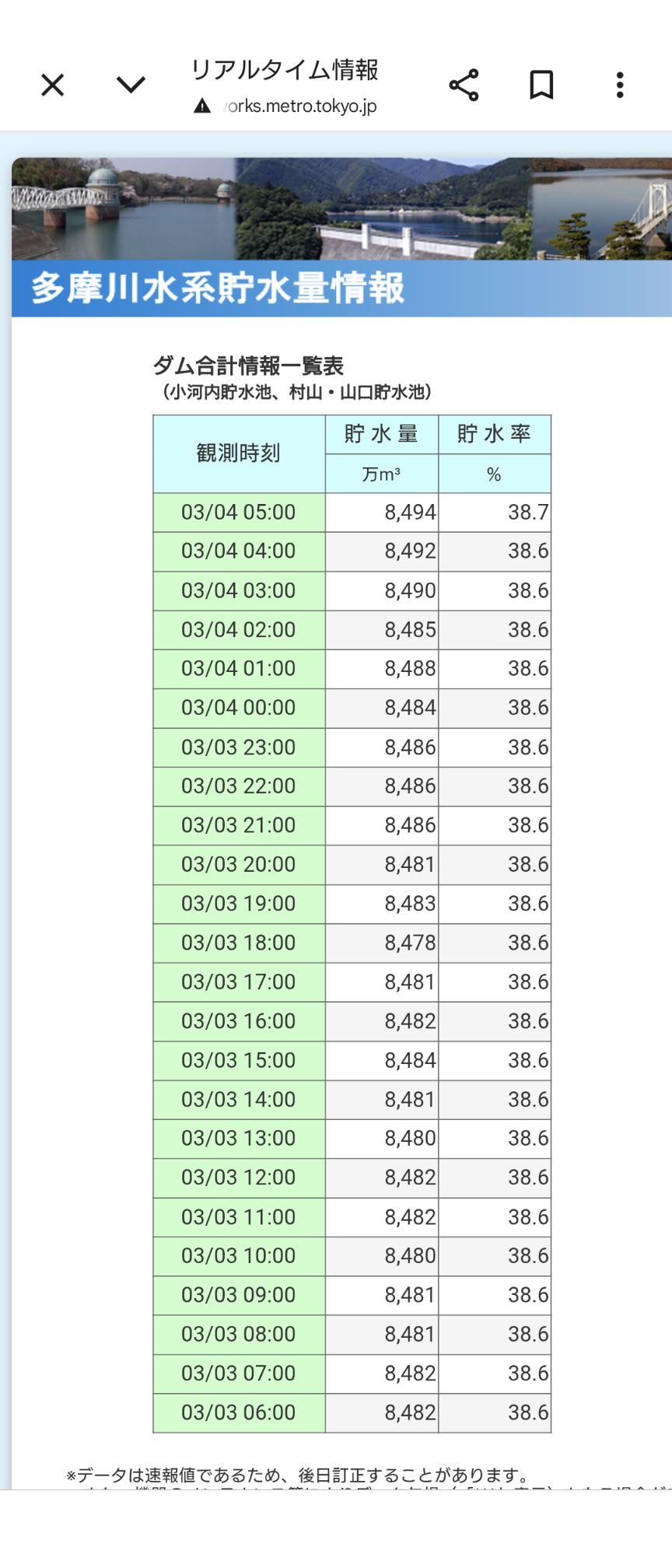
Task: Bookmark this page
Action: click(x=541, y=85)
